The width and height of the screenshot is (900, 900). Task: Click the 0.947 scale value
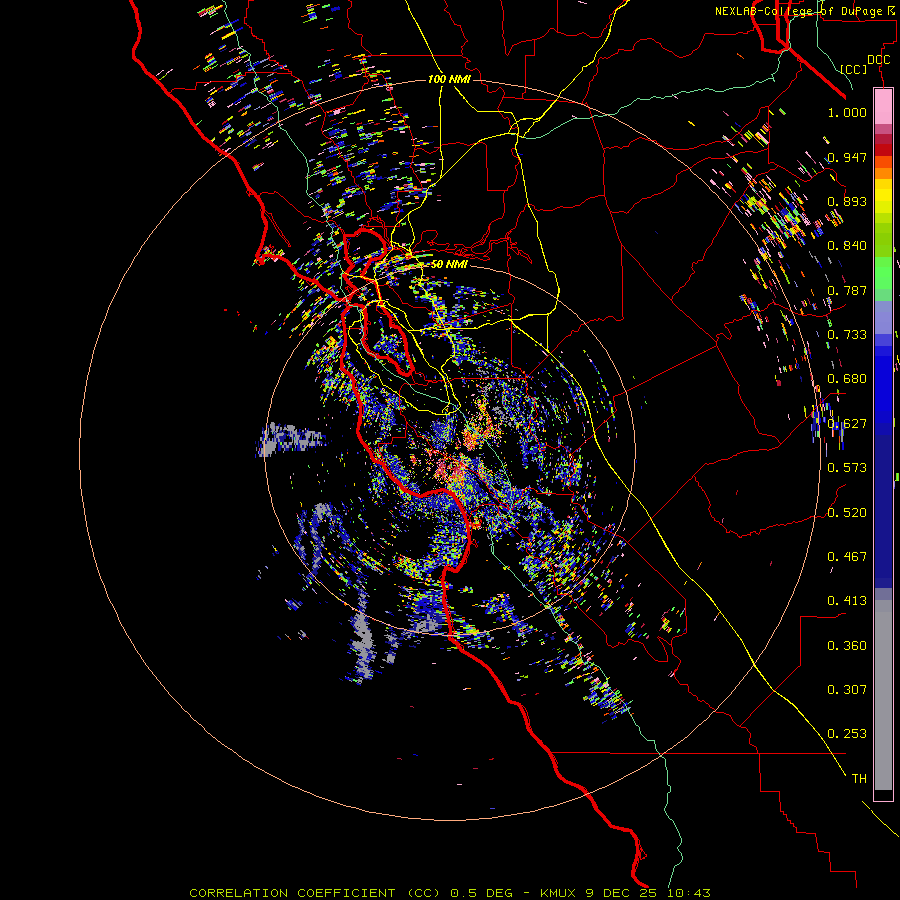pyautogui.click(x=847, y=157)
